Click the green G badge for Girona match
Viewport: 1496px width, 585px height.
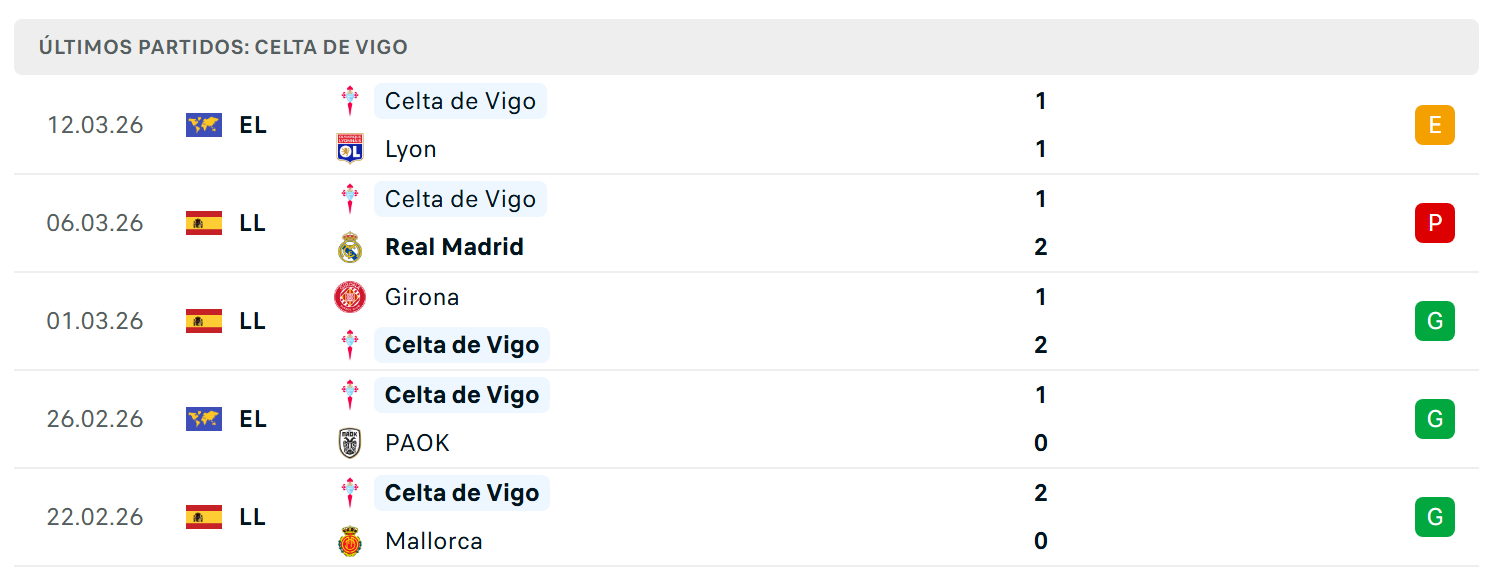pos(1435,321)
